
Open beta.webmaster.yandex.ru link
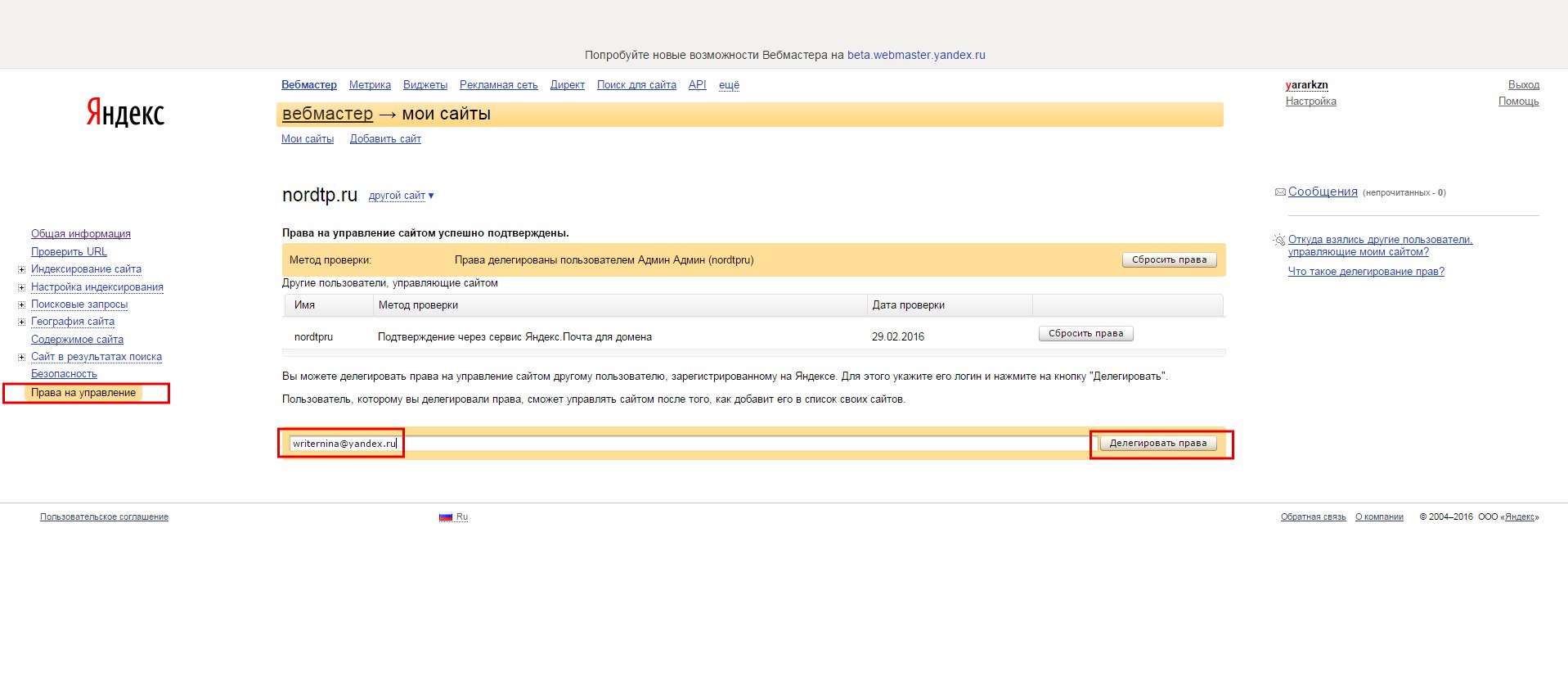click(916, 55)
